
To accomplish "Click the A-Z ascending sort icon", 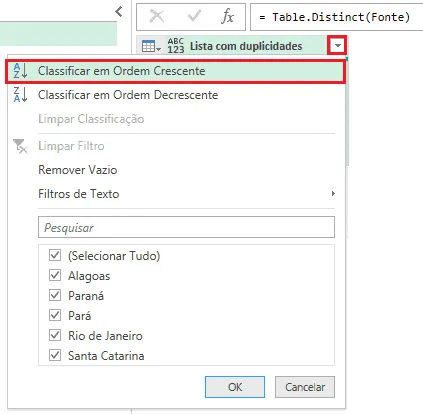I will point(20,71).
